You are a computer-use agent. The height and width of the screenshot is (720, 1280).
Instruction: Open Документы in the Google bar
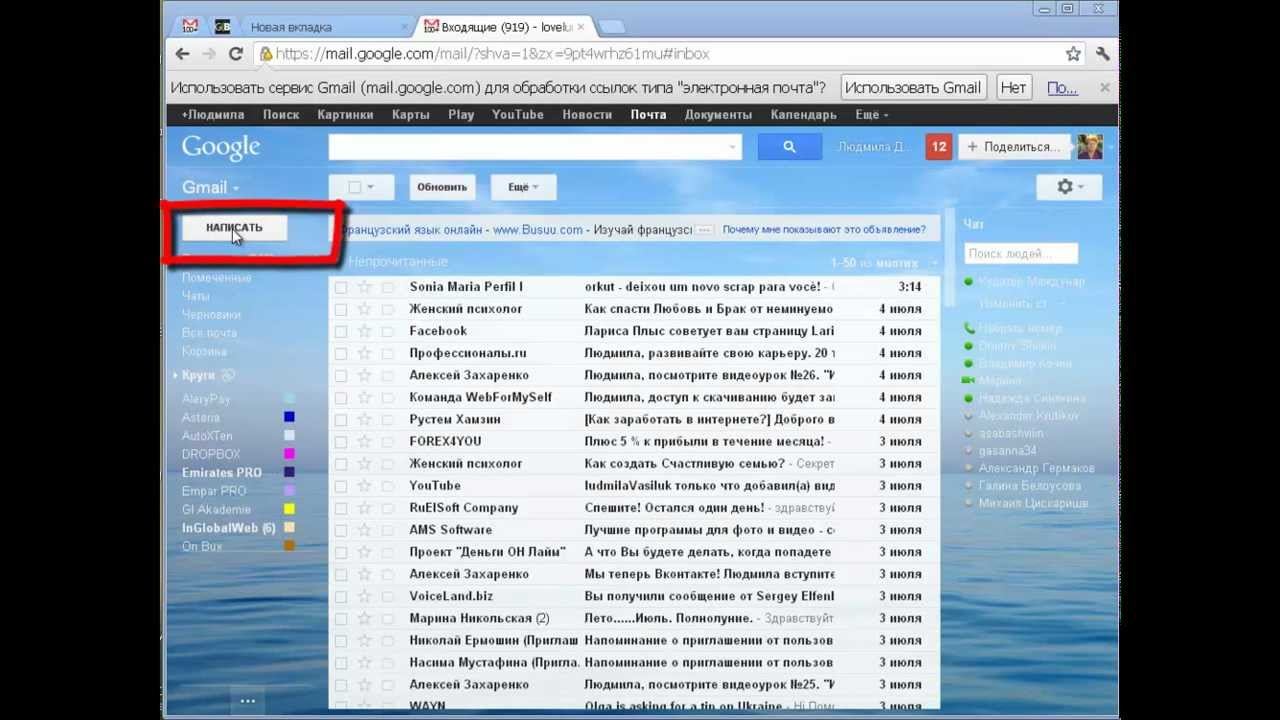pos(718,115)
